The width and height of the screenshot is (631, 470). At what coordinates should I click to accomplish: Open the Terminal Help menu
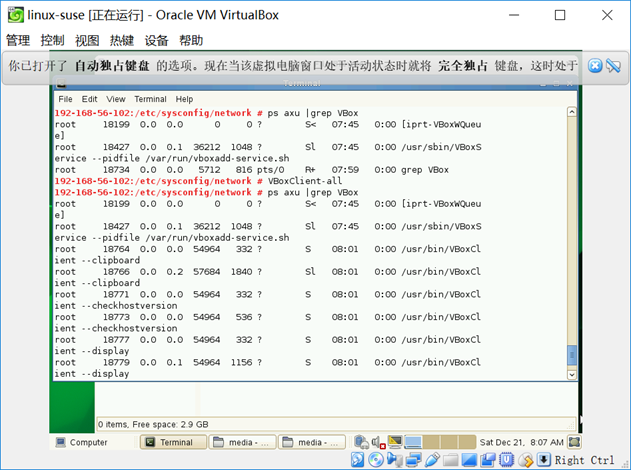184,99
